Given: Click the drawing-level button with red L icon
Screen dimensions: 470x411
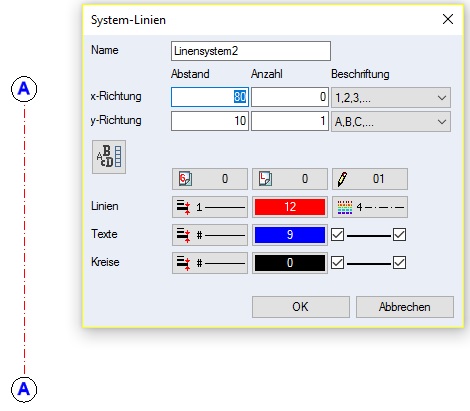Looking at the screenshot, I should [x=290, y=179].
